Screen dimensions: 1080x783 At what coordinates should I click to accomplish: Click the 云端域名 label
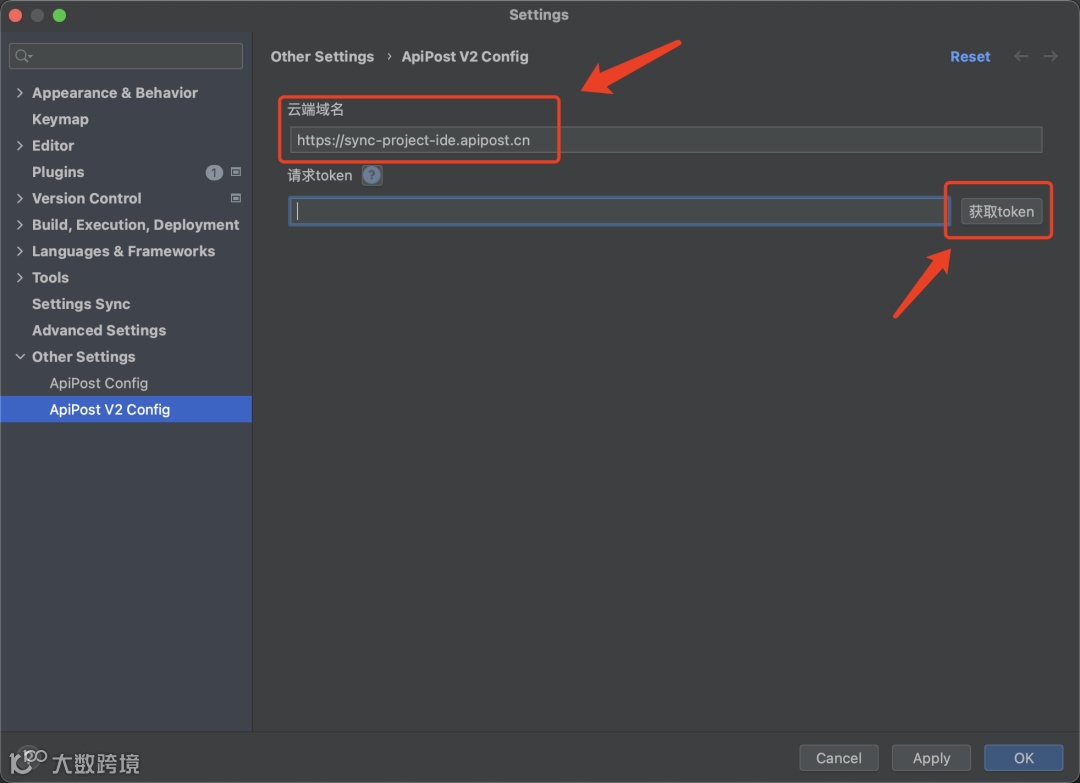(315, 109)
